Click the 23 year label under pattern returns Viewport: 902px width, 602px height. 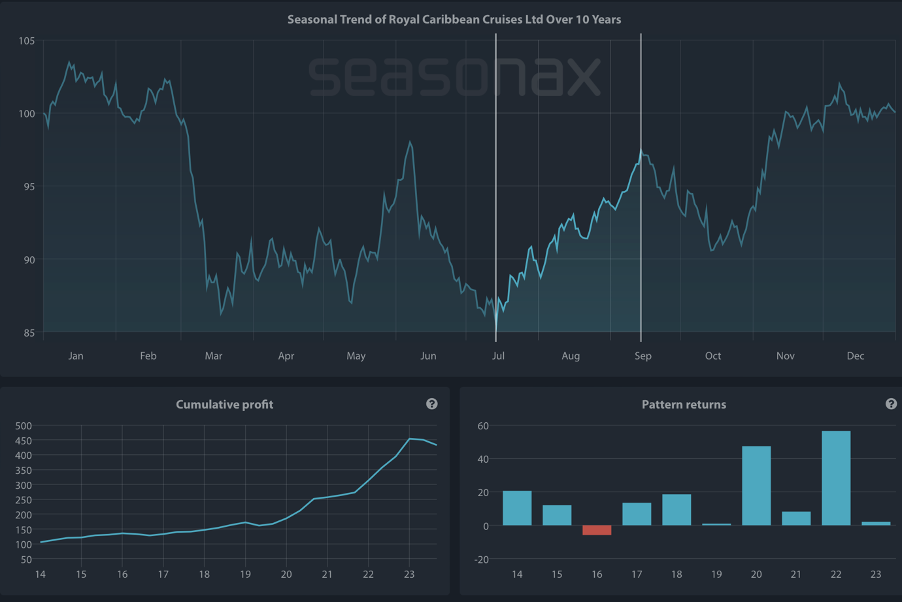click(876, 574)
